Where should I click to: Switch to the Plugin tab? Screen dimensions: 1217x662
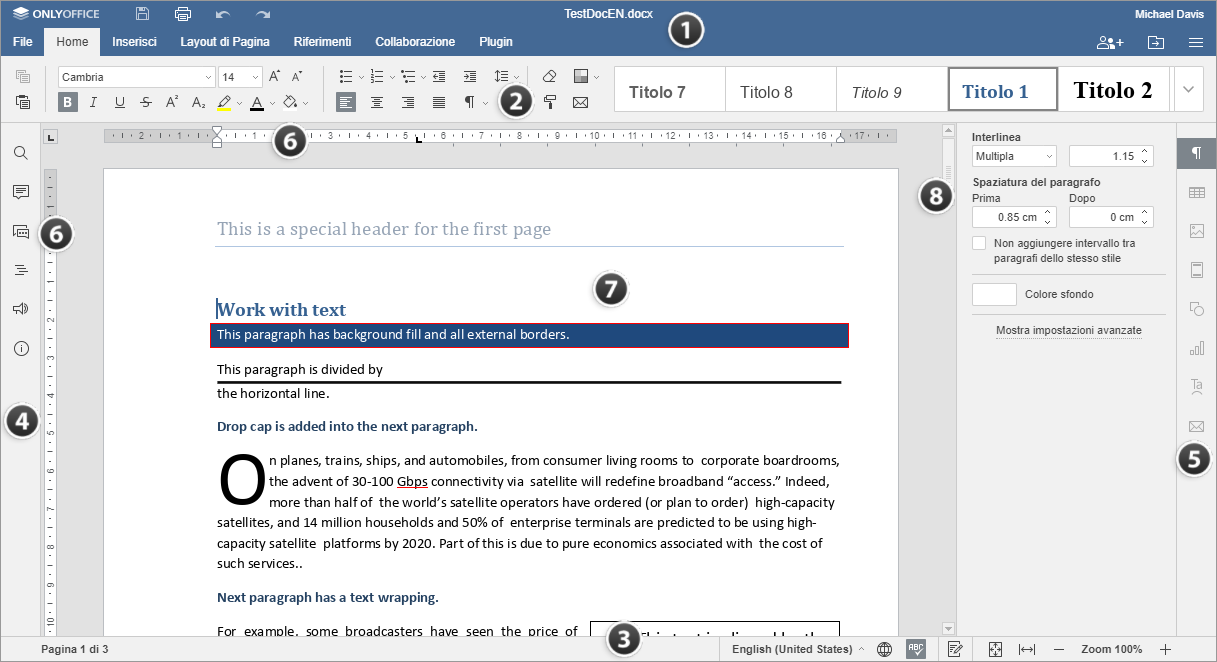coord(496,42)
